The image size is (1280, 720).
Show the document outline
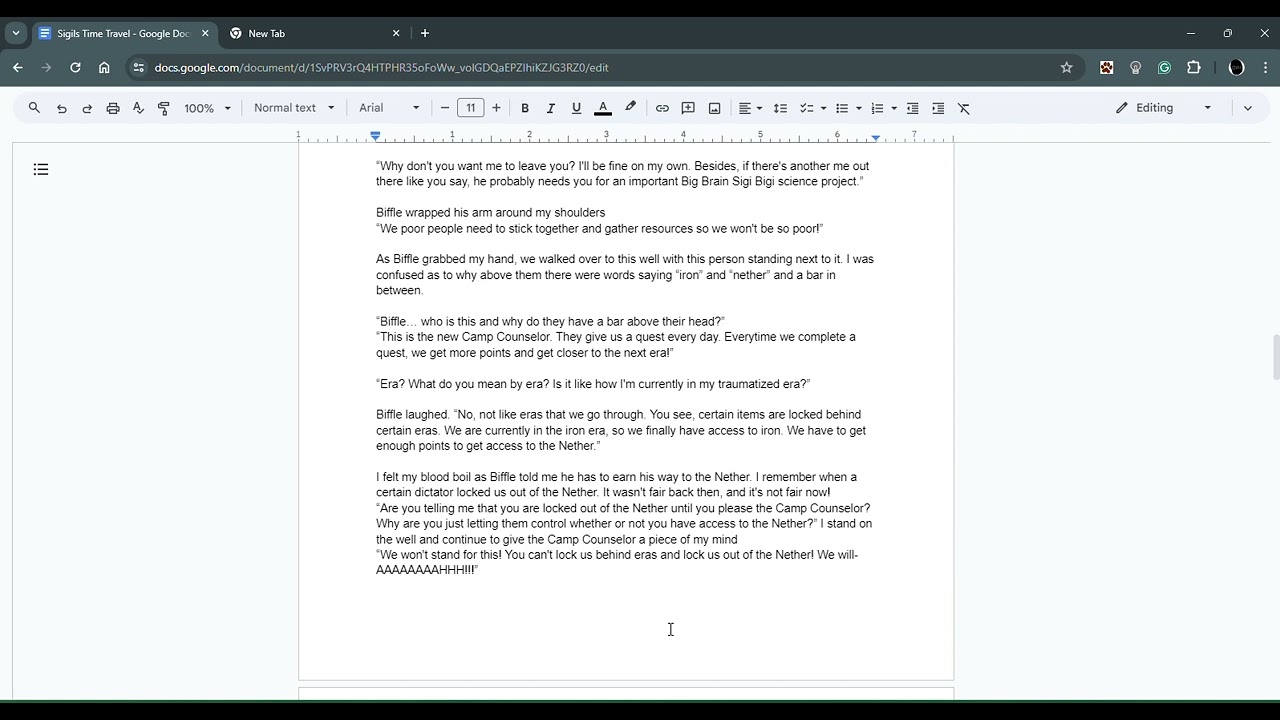tap(41, 170)
